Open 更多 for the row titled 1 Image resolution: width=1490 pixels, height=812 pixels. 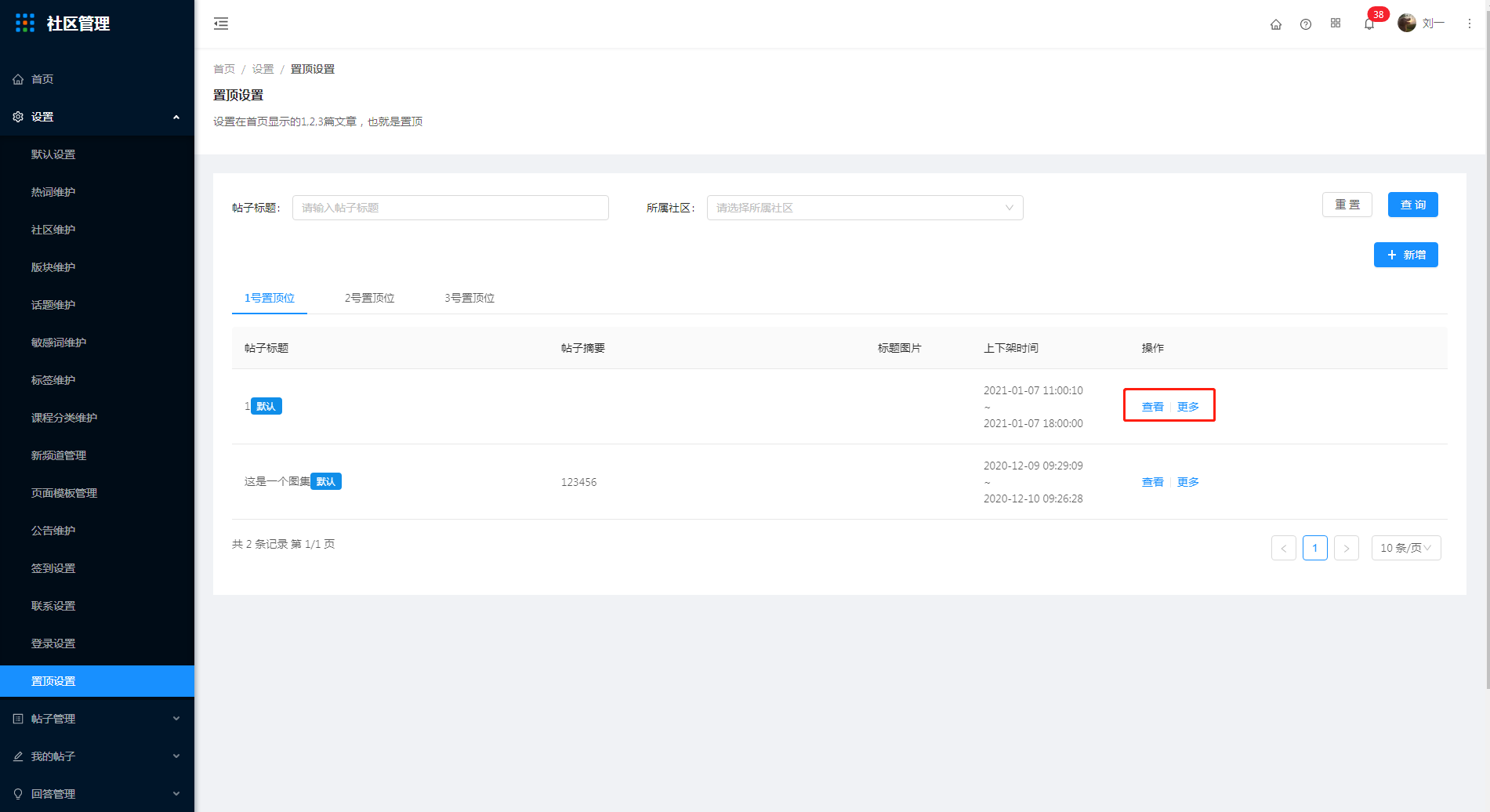click(1188, 407)
